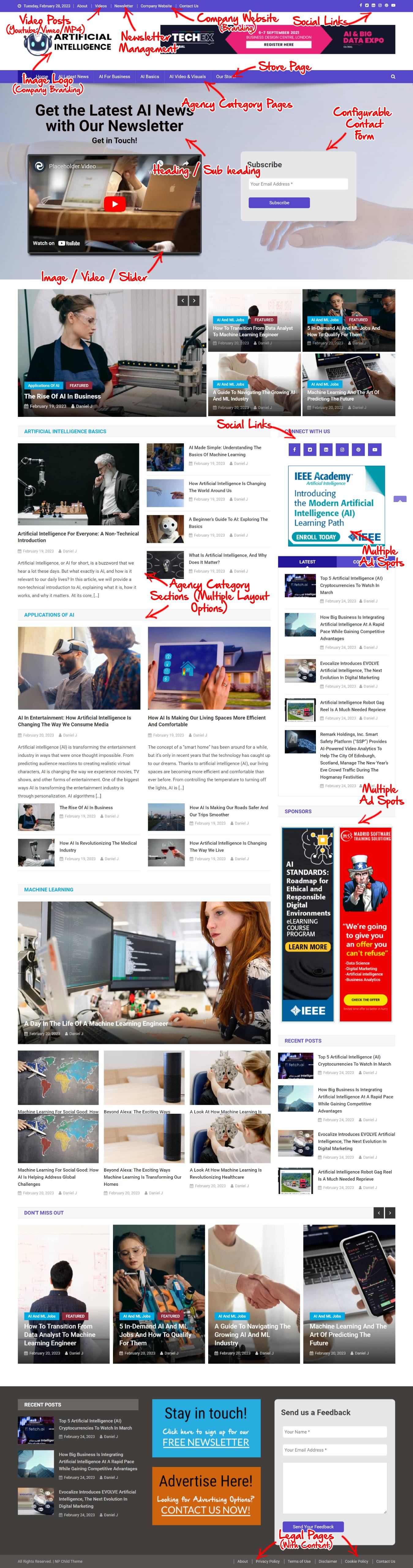Open YouTube under Connect With Us
The image size is (413, 1568).
tap(375, 450)
